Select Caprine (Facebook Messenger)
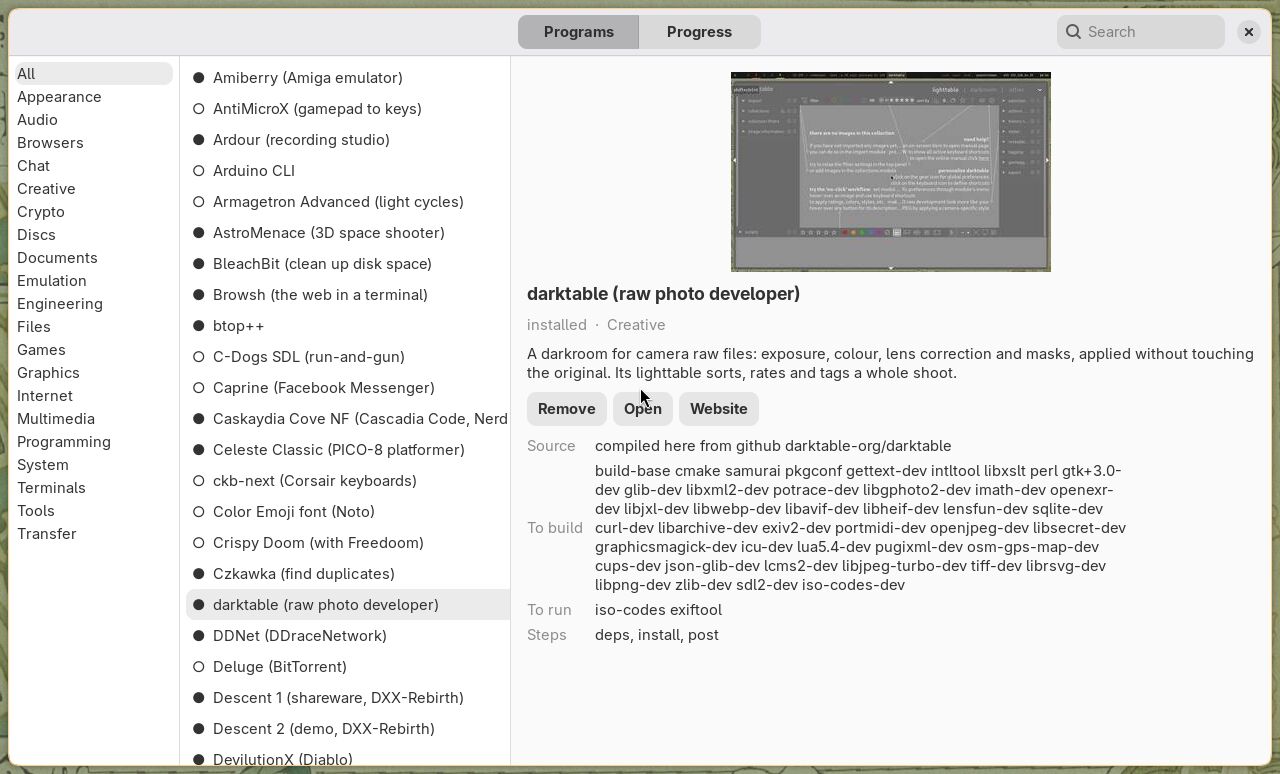 coord(347,388)
